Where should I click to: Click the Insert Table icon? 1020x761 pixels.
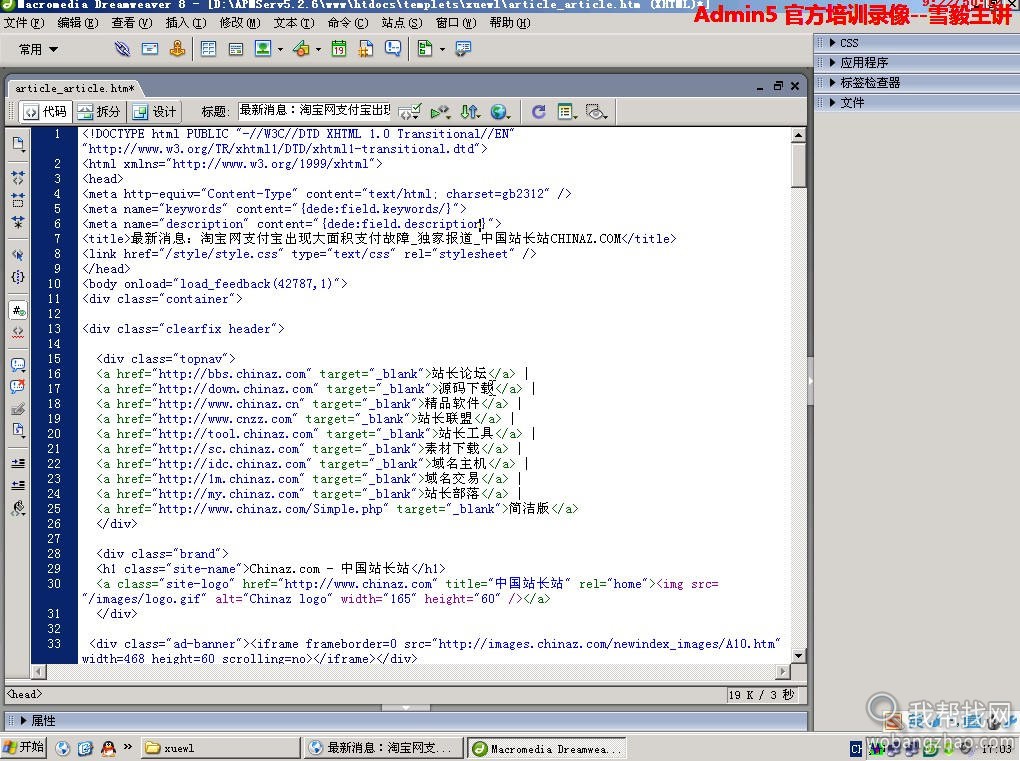(208, 49)
